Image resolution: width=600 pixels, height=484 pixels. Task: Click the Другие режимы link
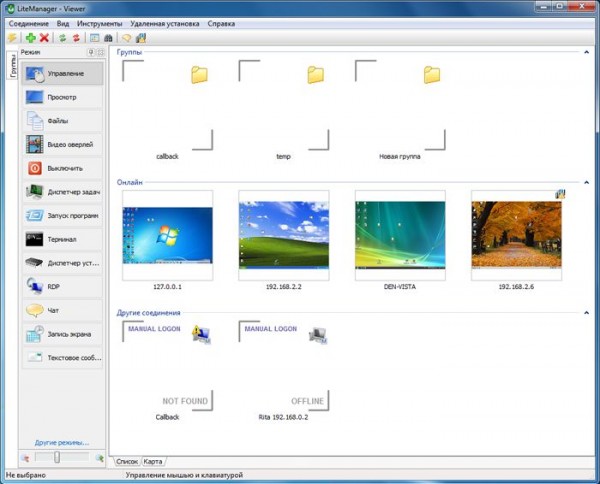(x=62, y=441)
